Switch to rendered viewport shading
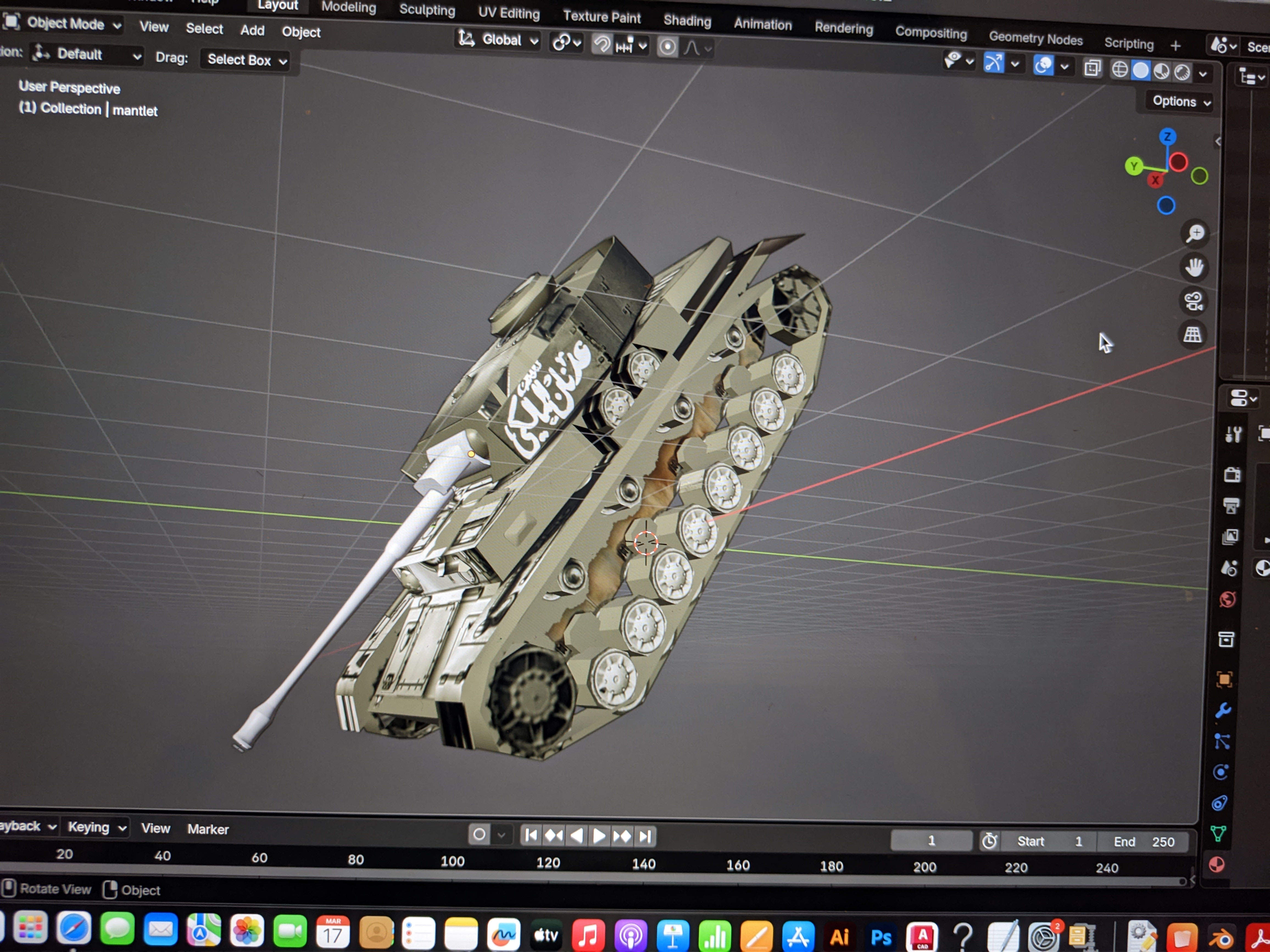 [x=1182, y=73]
